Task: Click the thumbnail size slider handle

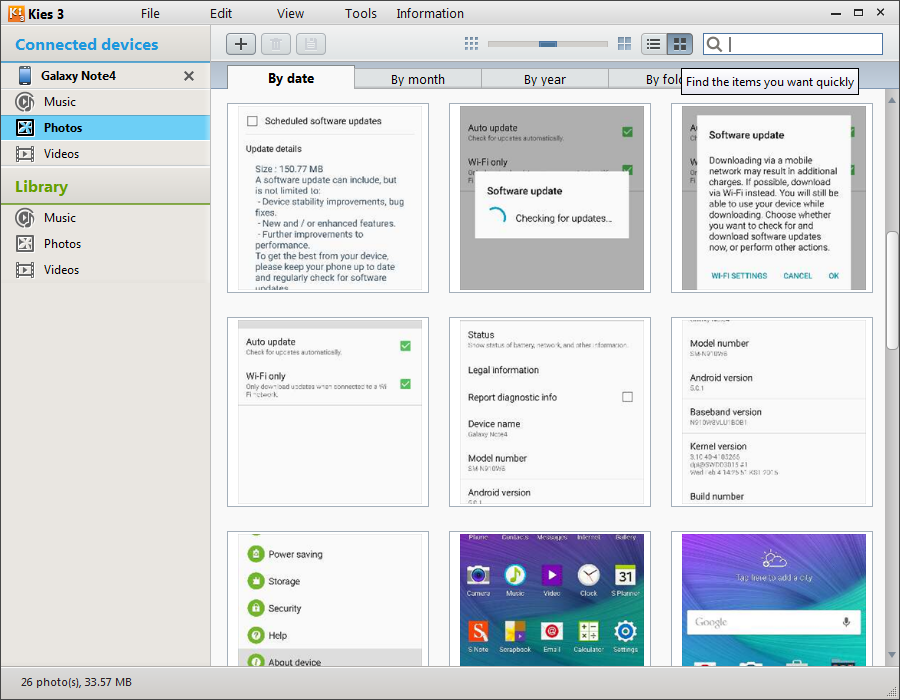Action: pos(548,44)
